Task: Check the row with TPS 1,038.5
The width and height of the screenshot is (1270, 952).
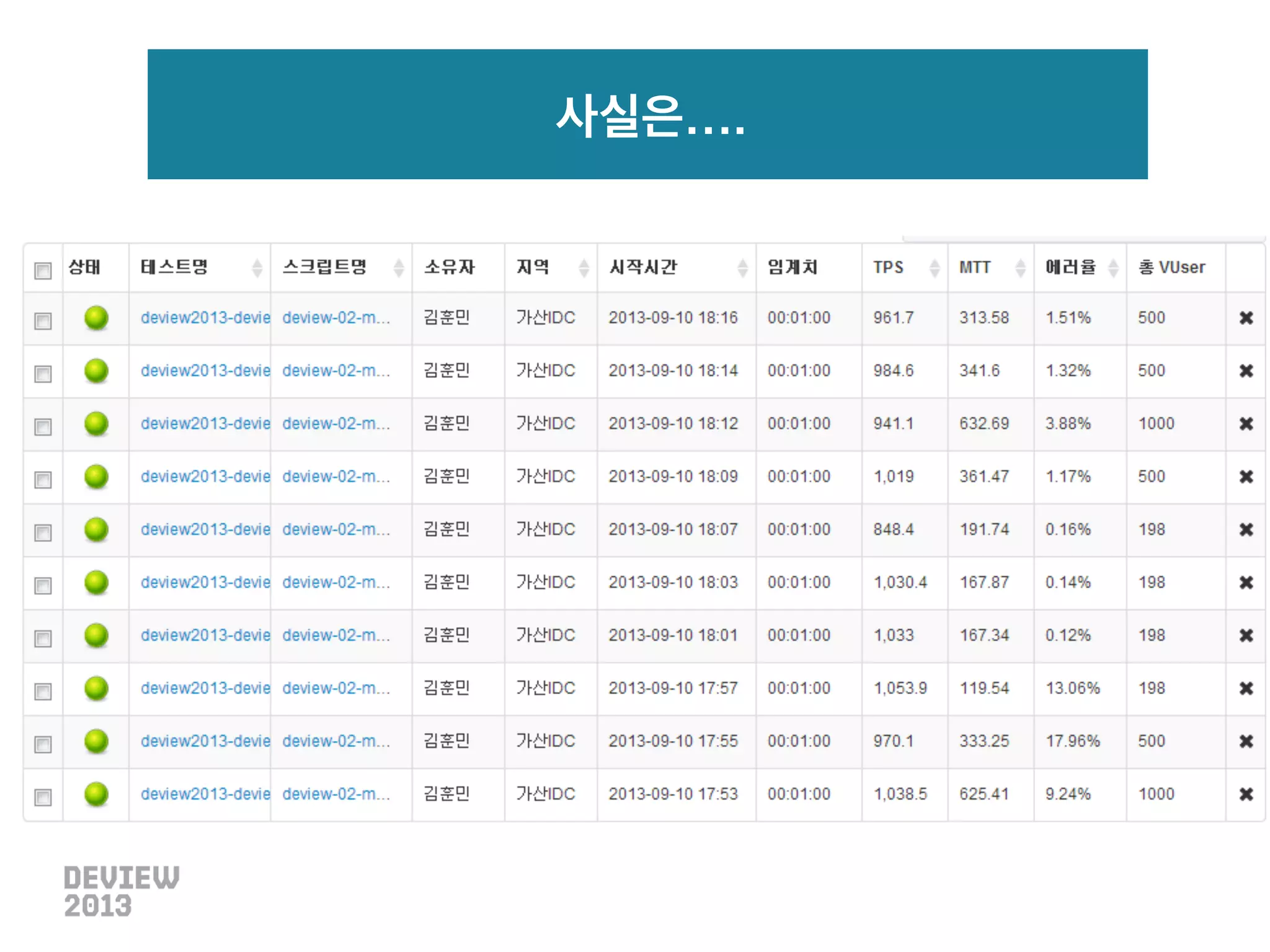Action: [x=43, y=797]
